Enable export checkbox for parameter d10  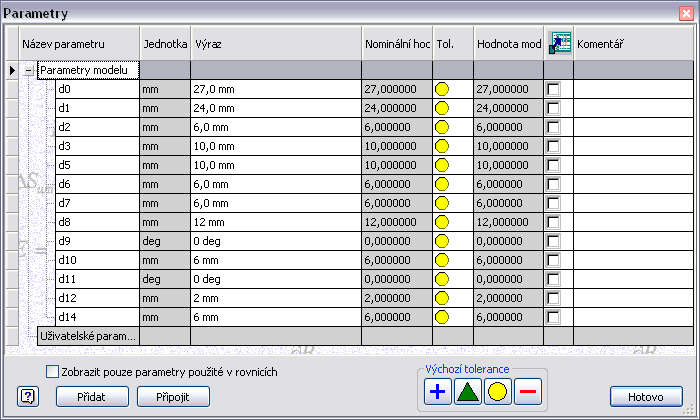tap(553, 260)
